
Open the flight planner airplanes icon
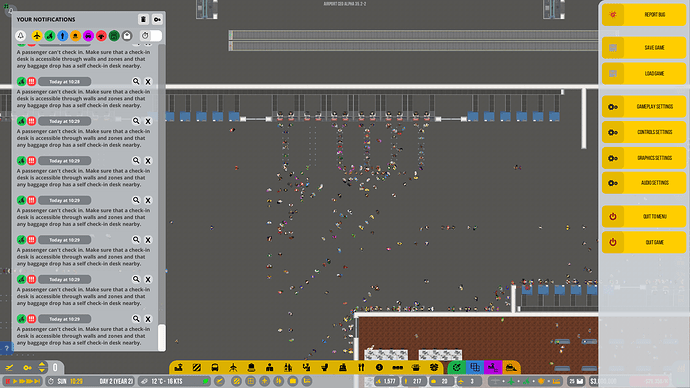click(9, 367)
